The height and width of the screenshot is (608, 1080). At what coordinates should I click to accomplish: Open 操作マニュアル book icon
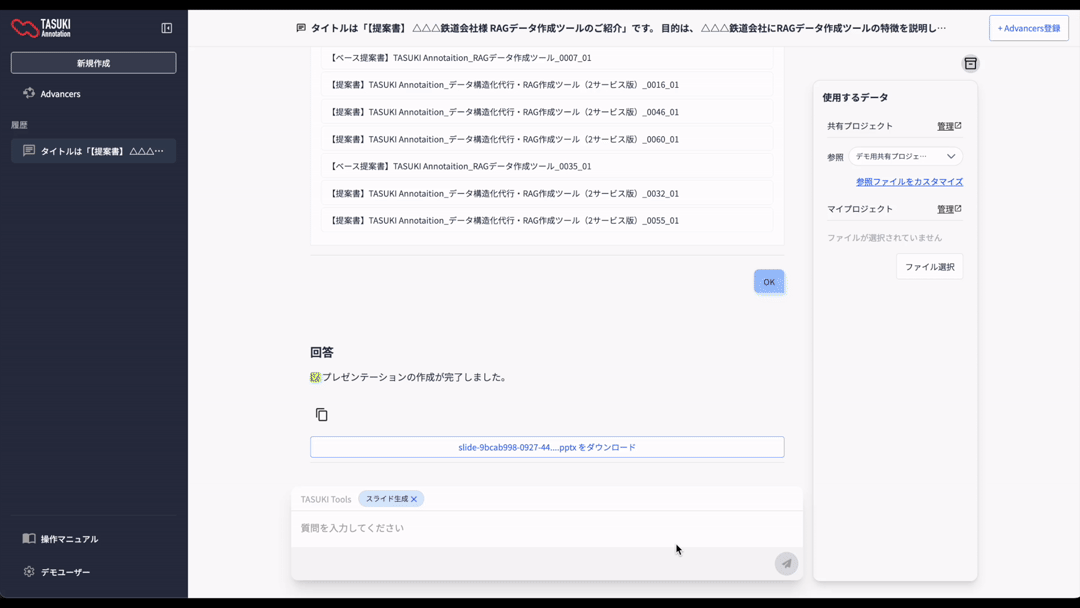29,539
